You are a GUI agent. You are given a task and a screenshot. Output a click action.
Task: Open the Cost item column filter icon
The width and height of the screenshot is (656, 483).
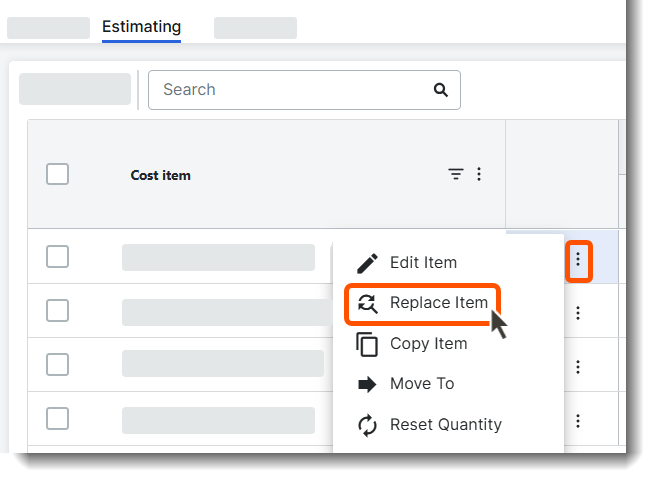point(456,174)
